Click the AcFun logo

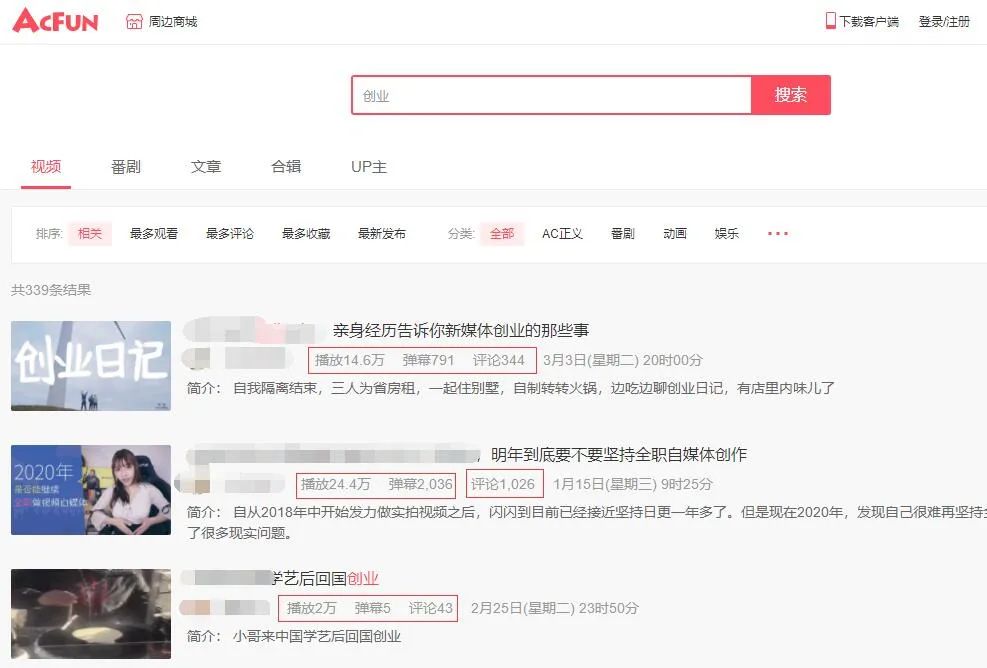pos(55,20)
